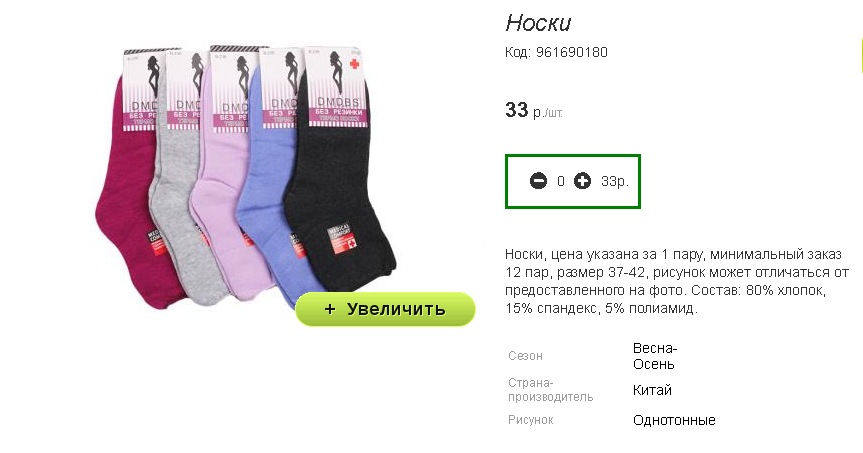
Task: Click the Носки product title
Action: [538, 23]
